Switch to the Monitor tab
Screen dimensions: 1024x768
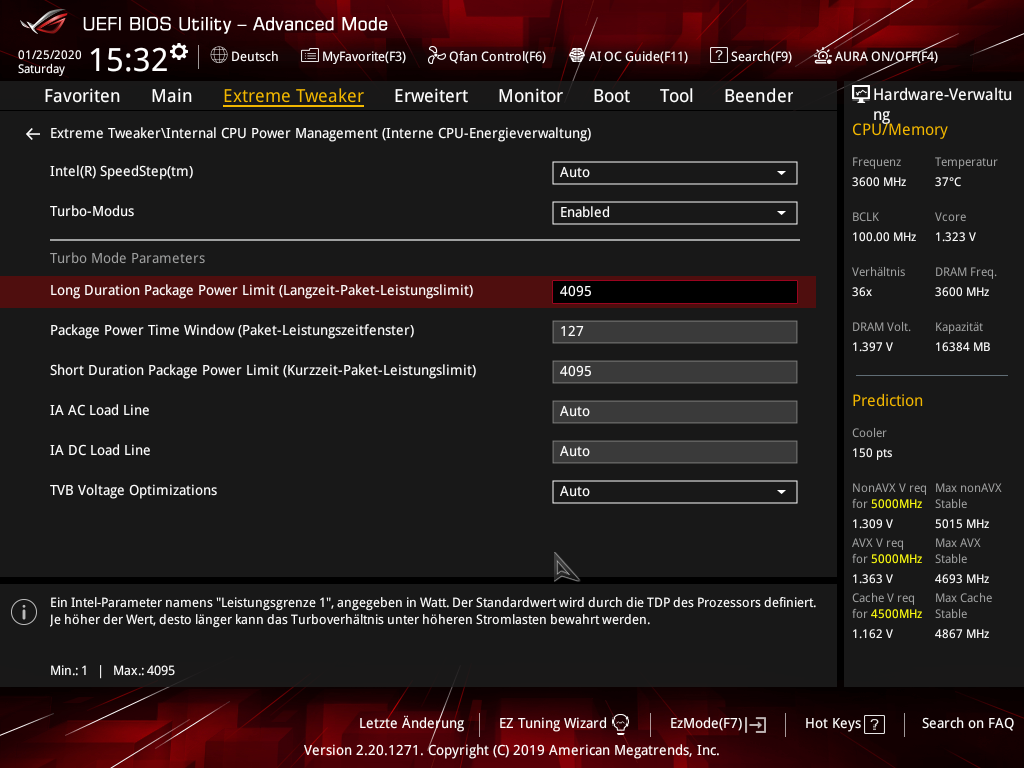530,96
